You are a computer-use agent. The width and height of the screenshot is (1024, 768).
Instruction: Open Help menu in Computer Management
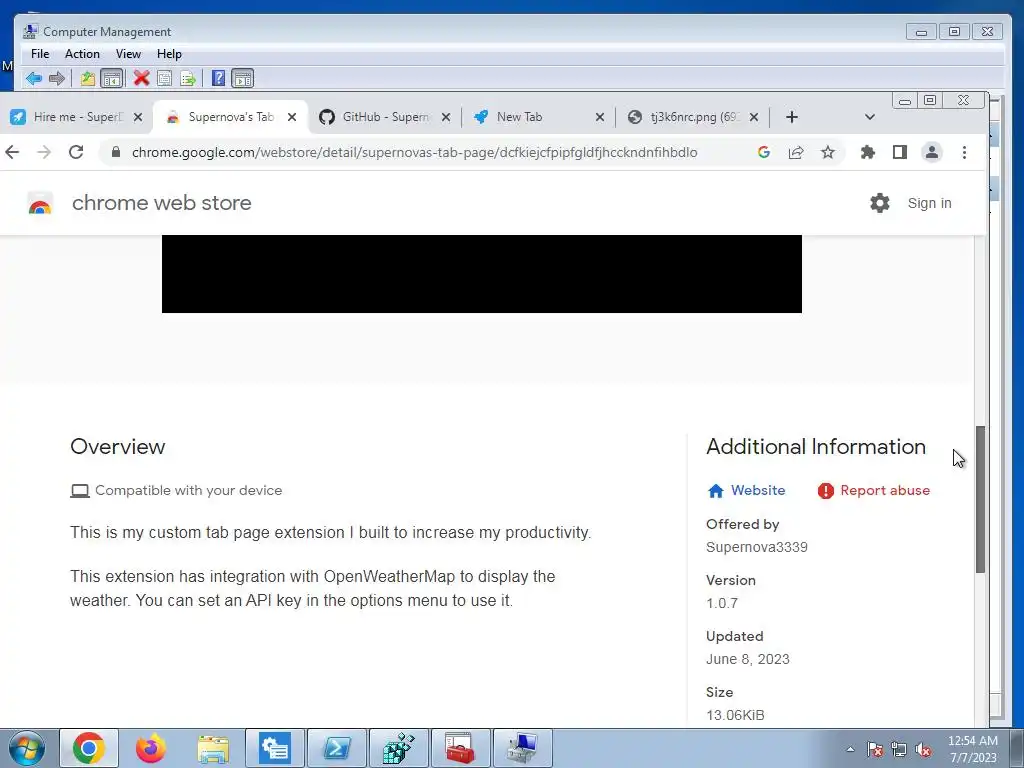coord(169,54)
